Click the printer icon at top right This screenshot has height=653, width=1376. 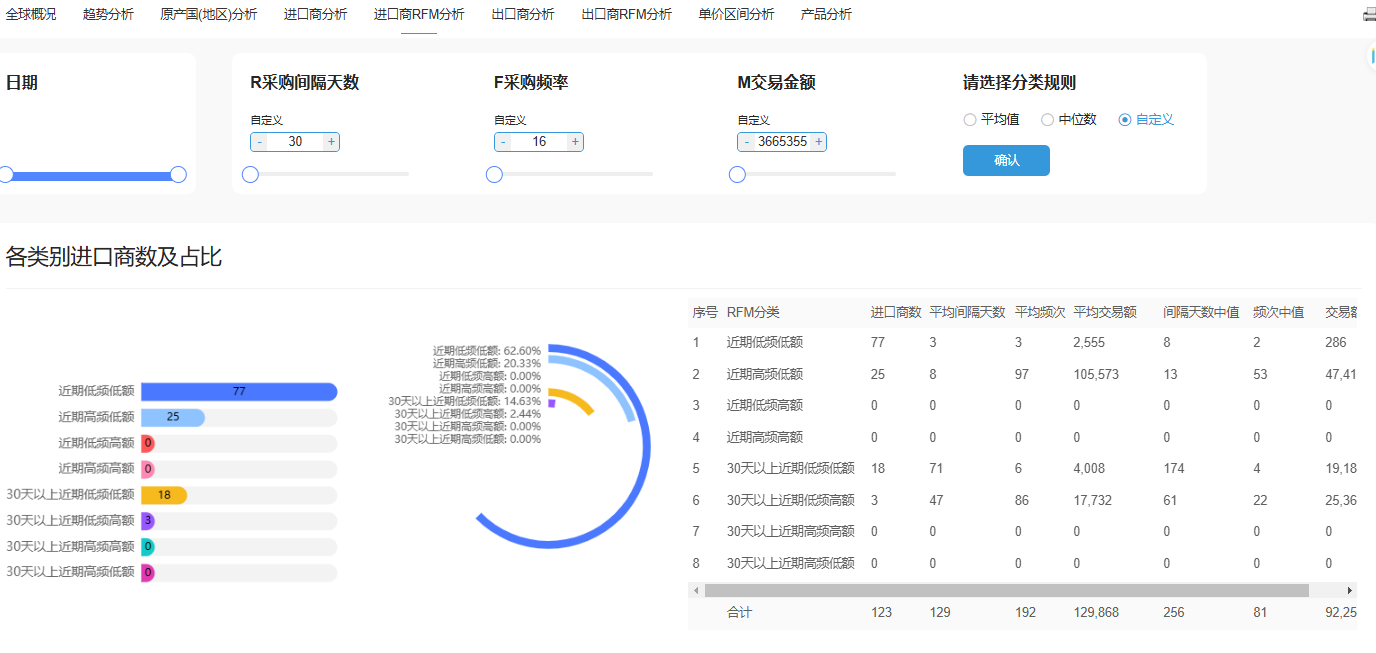1369,14
